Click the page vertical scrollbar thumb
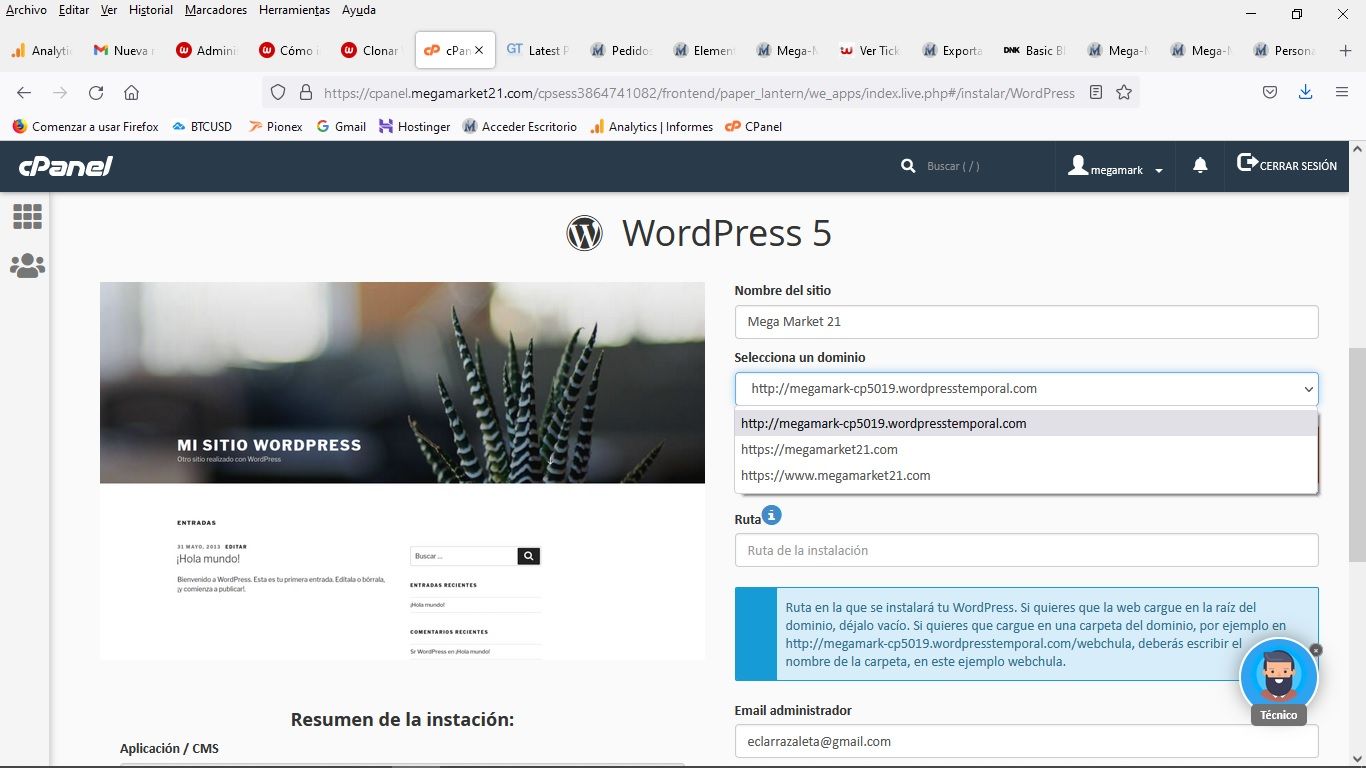Viewport: 1366px width, 768px height. pos(1357,455)
